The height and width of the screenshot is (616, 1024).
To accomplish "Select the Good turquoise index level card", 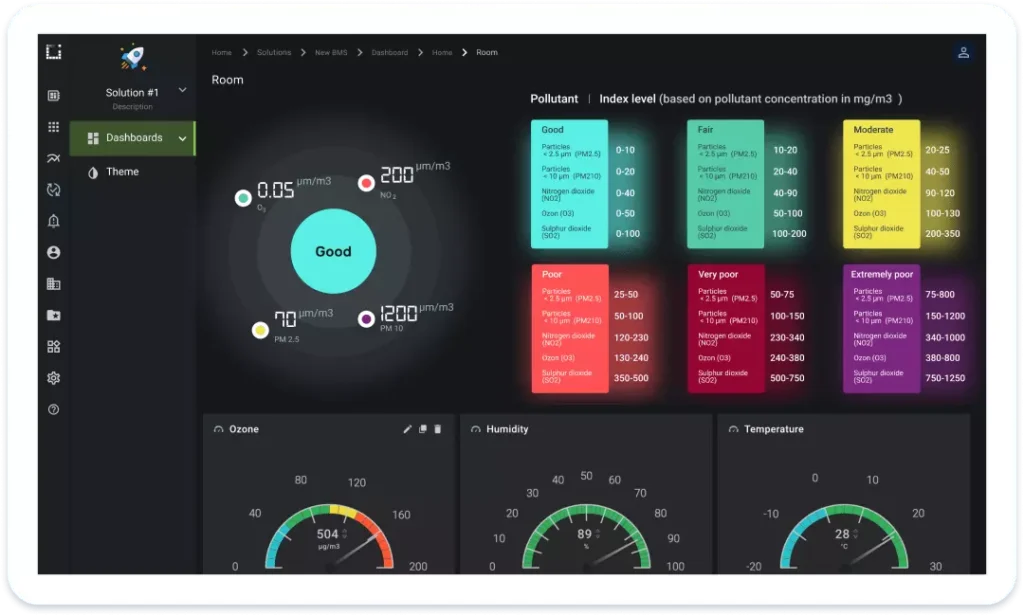I will pyautogui.click(x=569, y=183).
